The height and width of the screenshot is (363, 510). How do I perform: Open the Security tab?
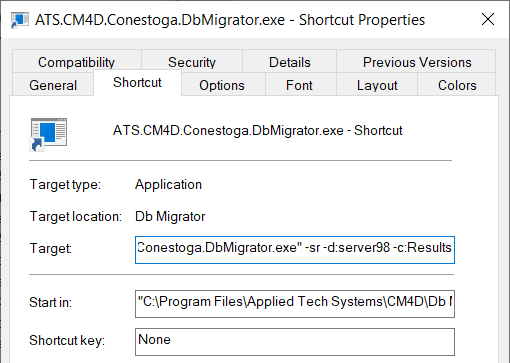coord(192,62)
